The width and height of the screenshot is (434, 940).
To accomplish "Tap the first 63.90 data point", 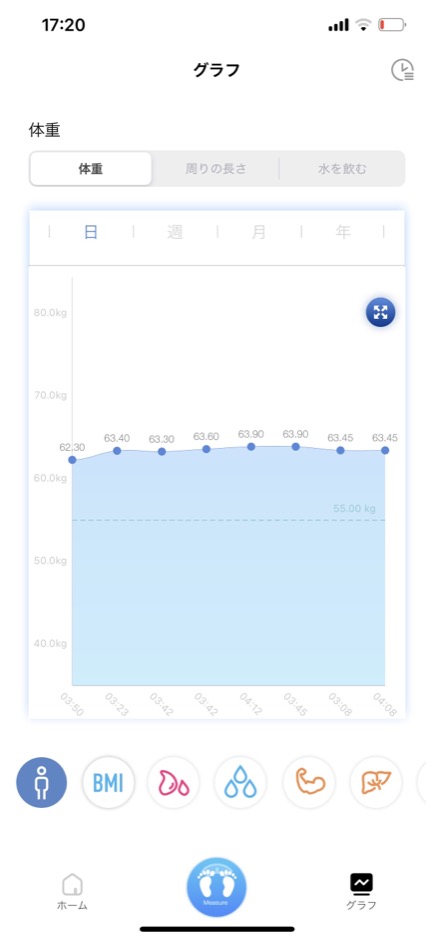I will pyautogui.click(x=251, y=447).
